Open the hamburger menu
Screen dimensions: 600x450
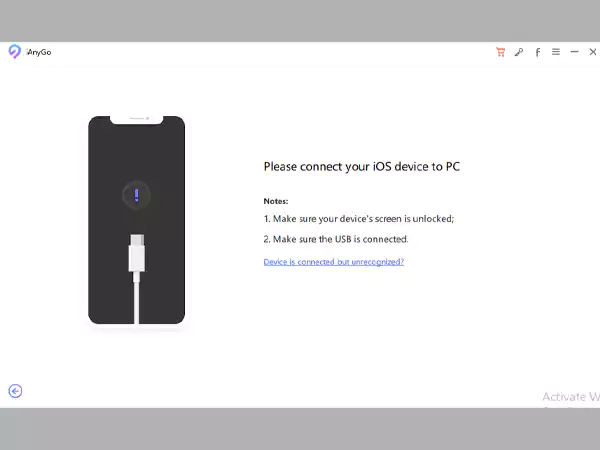(x=556, y=52)
